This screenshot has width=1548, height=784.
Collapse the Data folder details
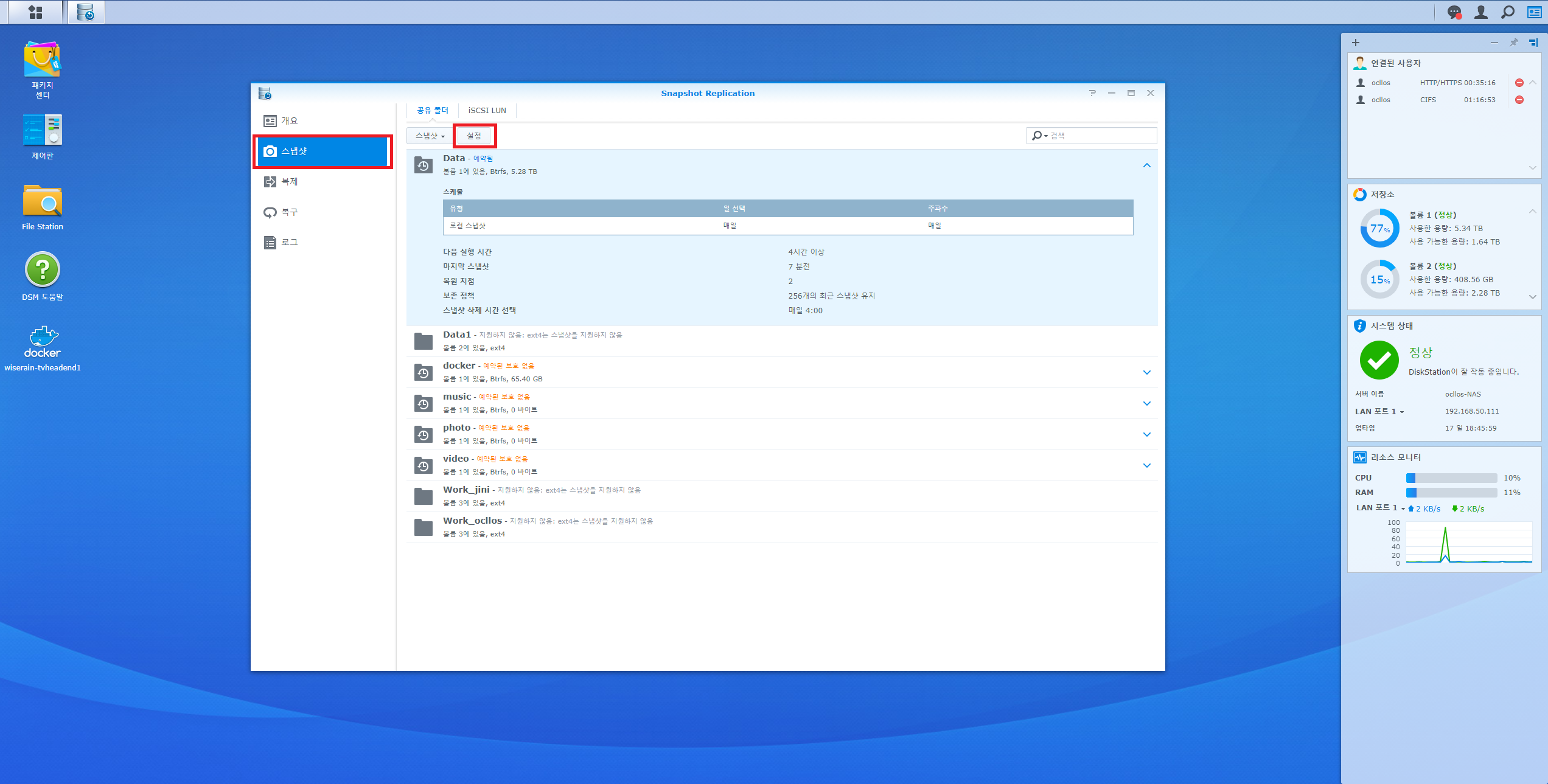[x=1146, y=165]
